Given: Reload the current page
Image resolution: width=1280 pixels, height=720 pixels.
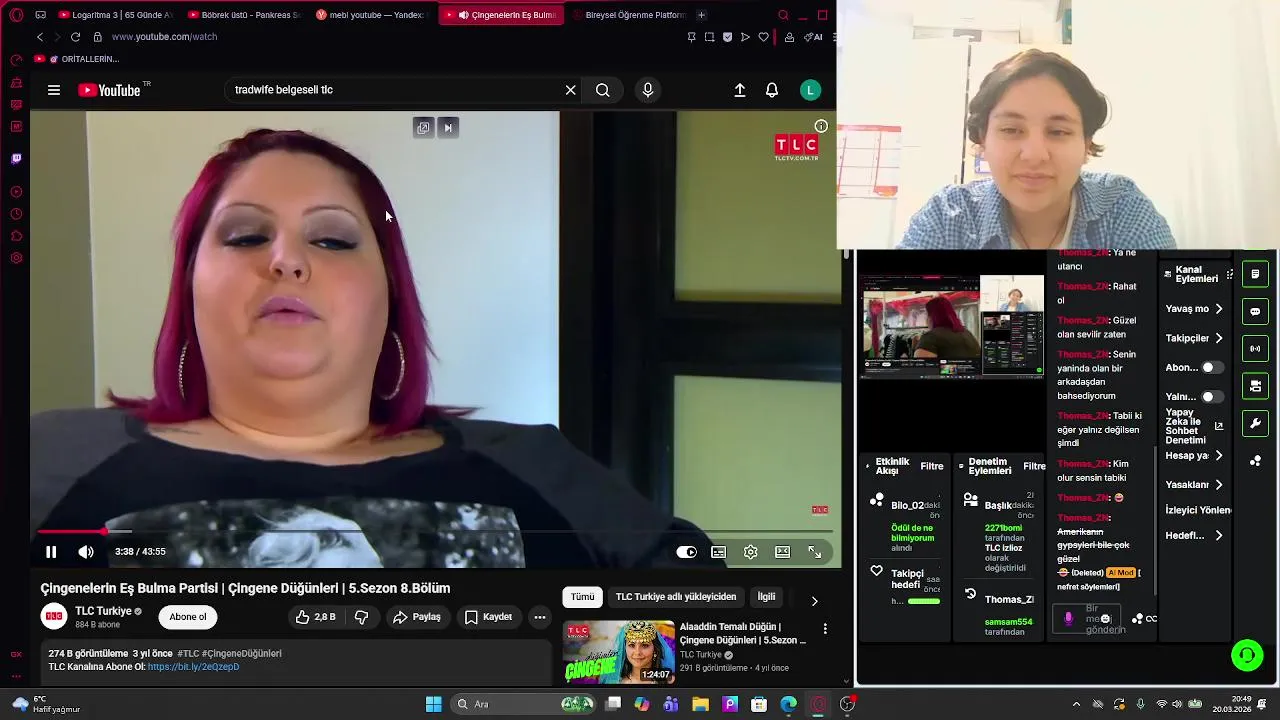Looking at the screenshot, I should coord(75,37).
